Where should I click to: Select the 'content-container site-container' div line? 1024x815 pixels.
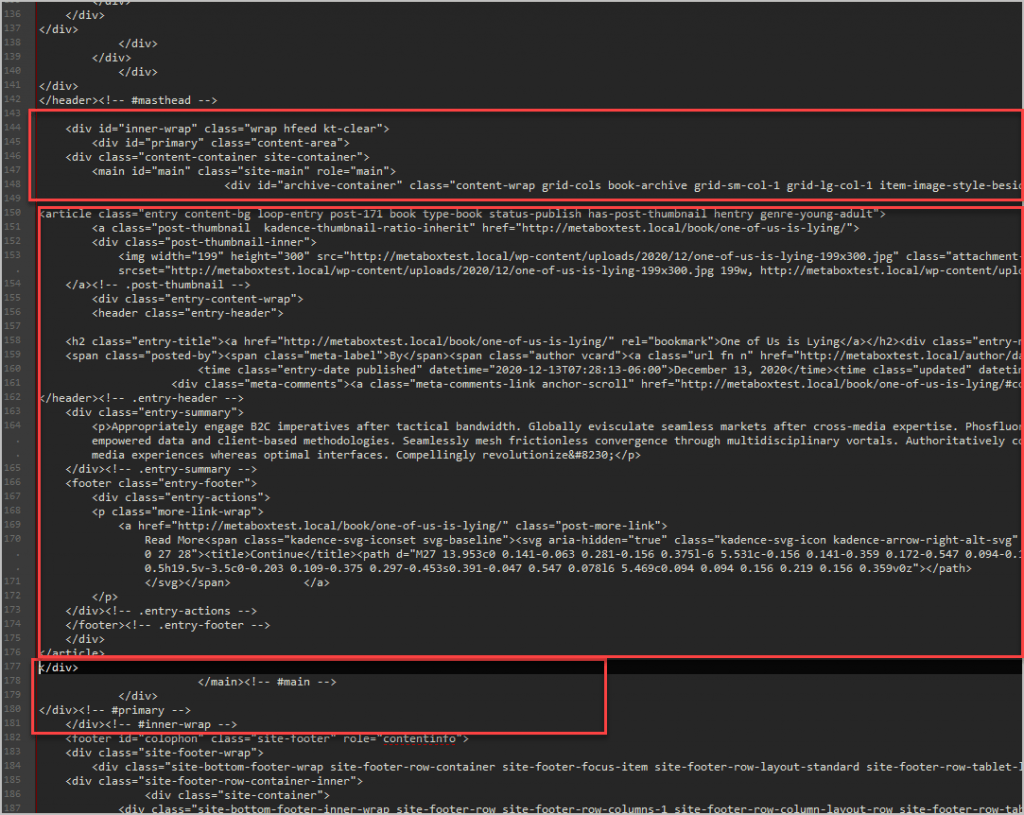pyautogui.click(x=217, y=157)
